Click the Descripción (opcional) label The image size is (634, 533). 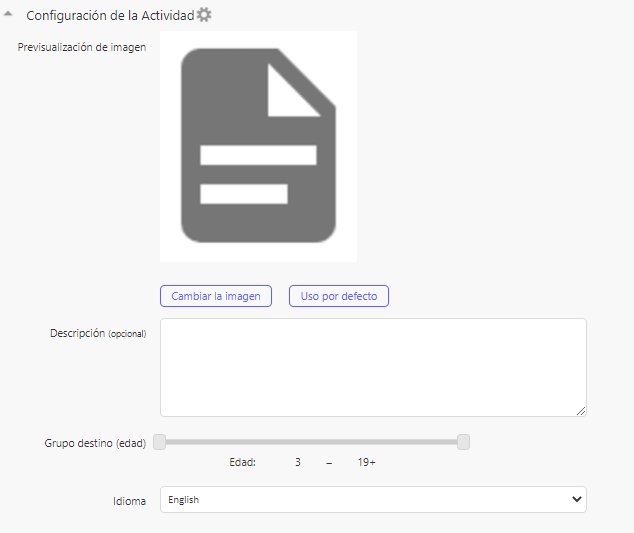coord(98,333)
